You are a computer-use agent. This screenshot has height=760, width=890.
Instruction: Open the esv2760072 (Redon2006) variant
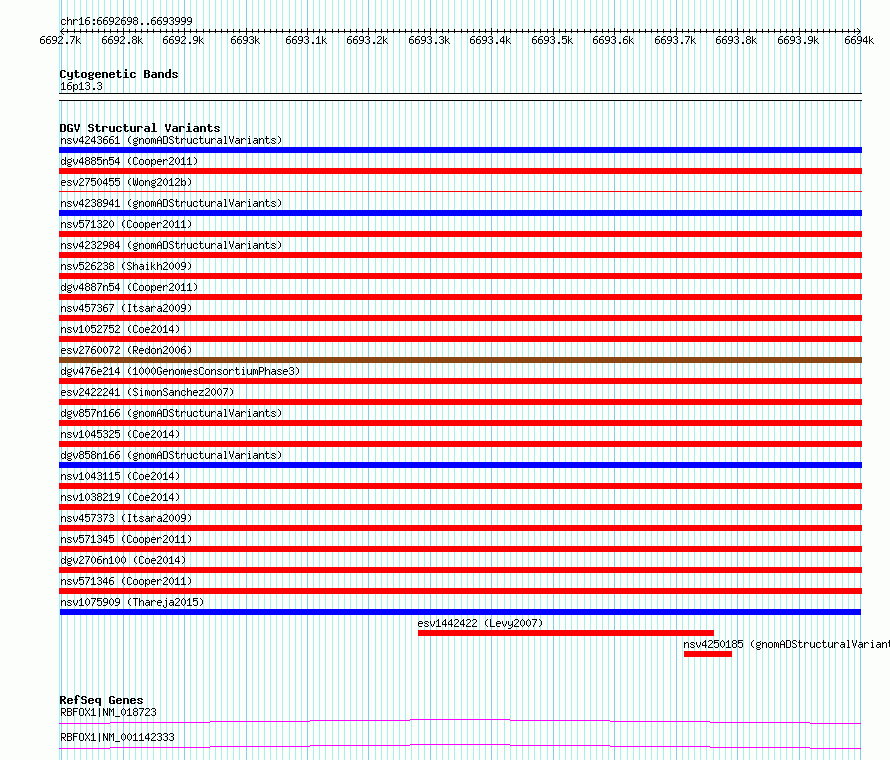click(x=126, y=350)
